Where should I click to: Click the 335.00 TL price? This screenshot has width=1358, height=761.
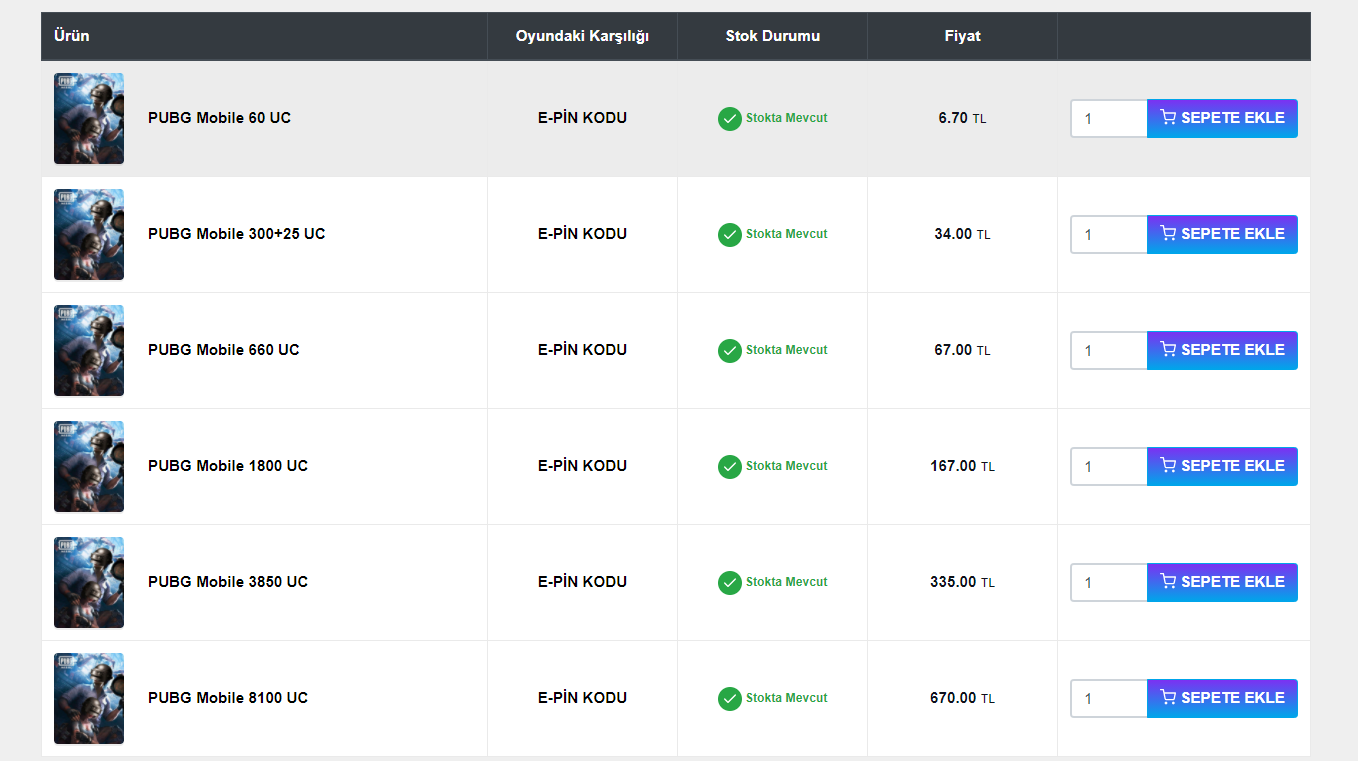click(962, 582)
